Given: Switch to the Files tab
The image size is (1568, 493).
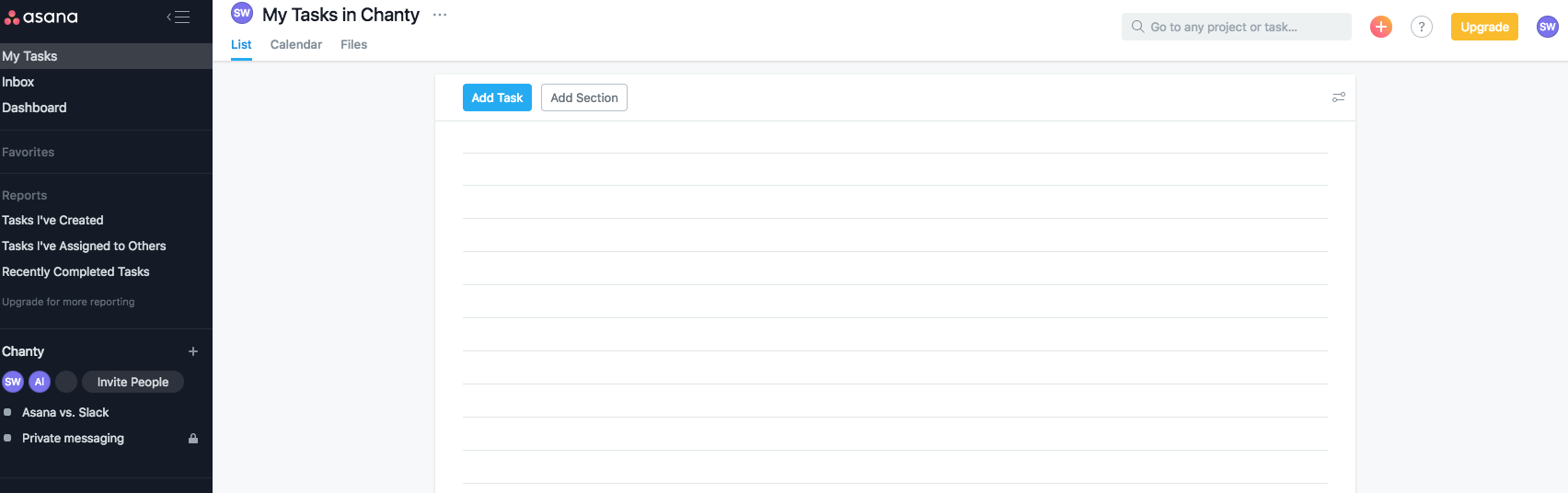Looking at the screenshot, I should pos(353,44).
